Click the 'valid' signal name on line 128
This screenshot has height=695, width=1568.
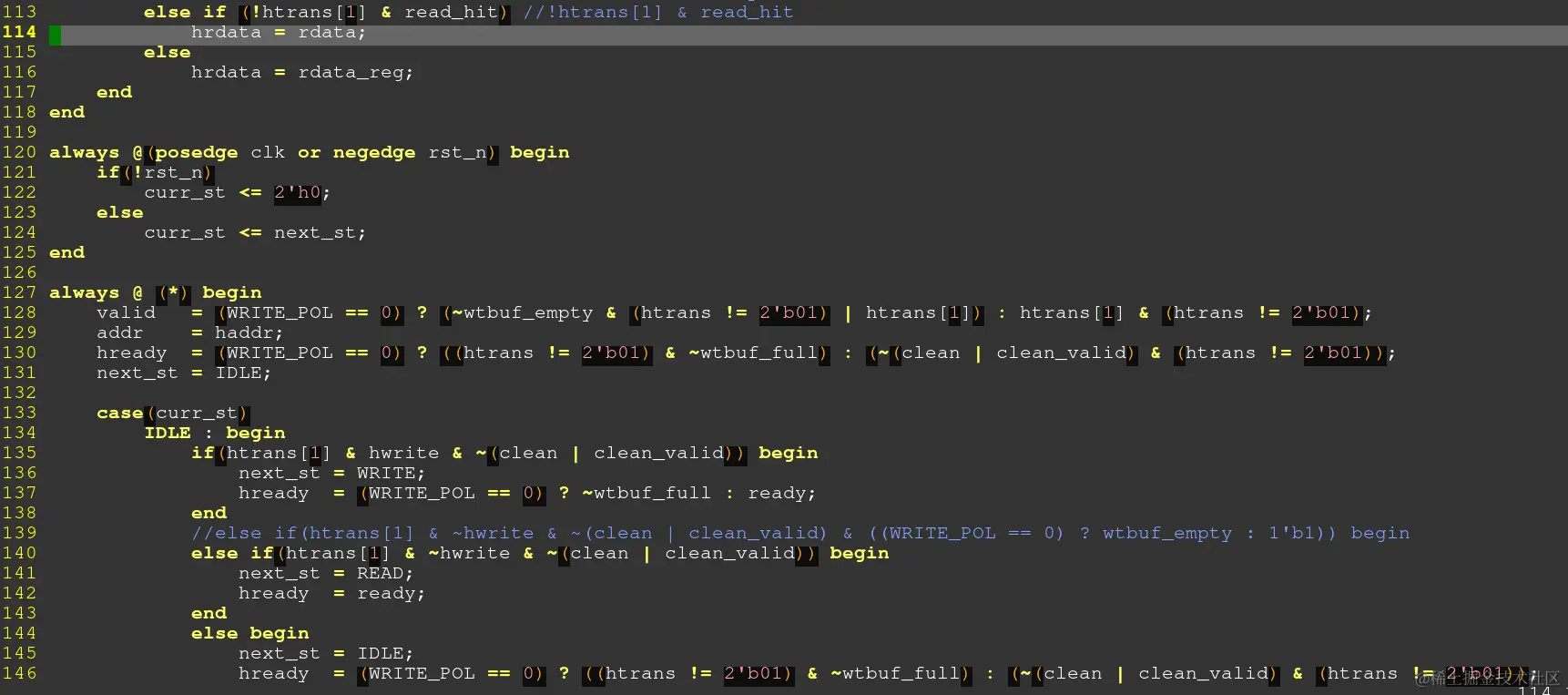click(x=126, y=313)
